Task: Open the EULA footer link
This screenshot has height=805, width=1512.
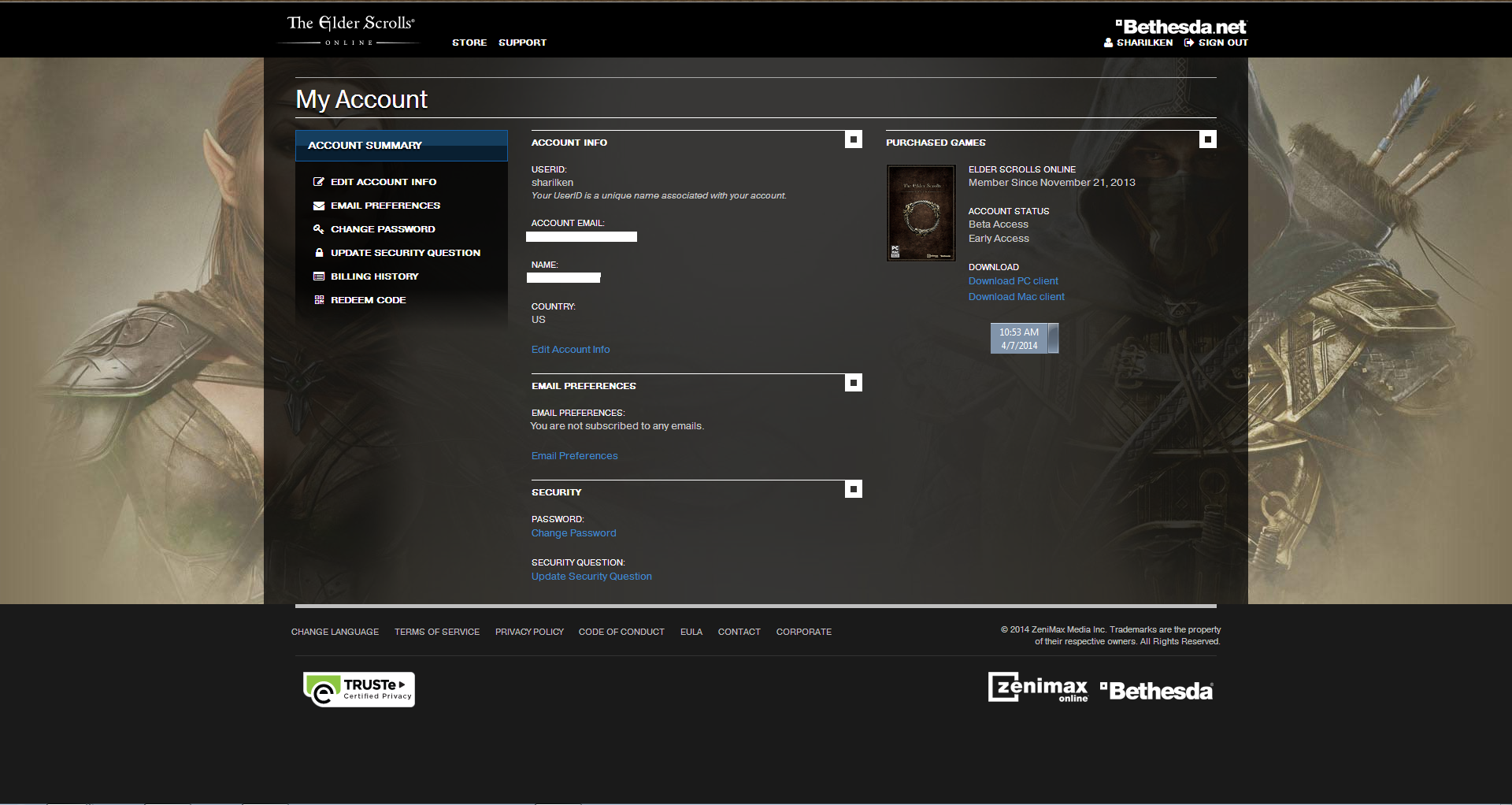Action: pyautogui.click(x=691, y=632)
